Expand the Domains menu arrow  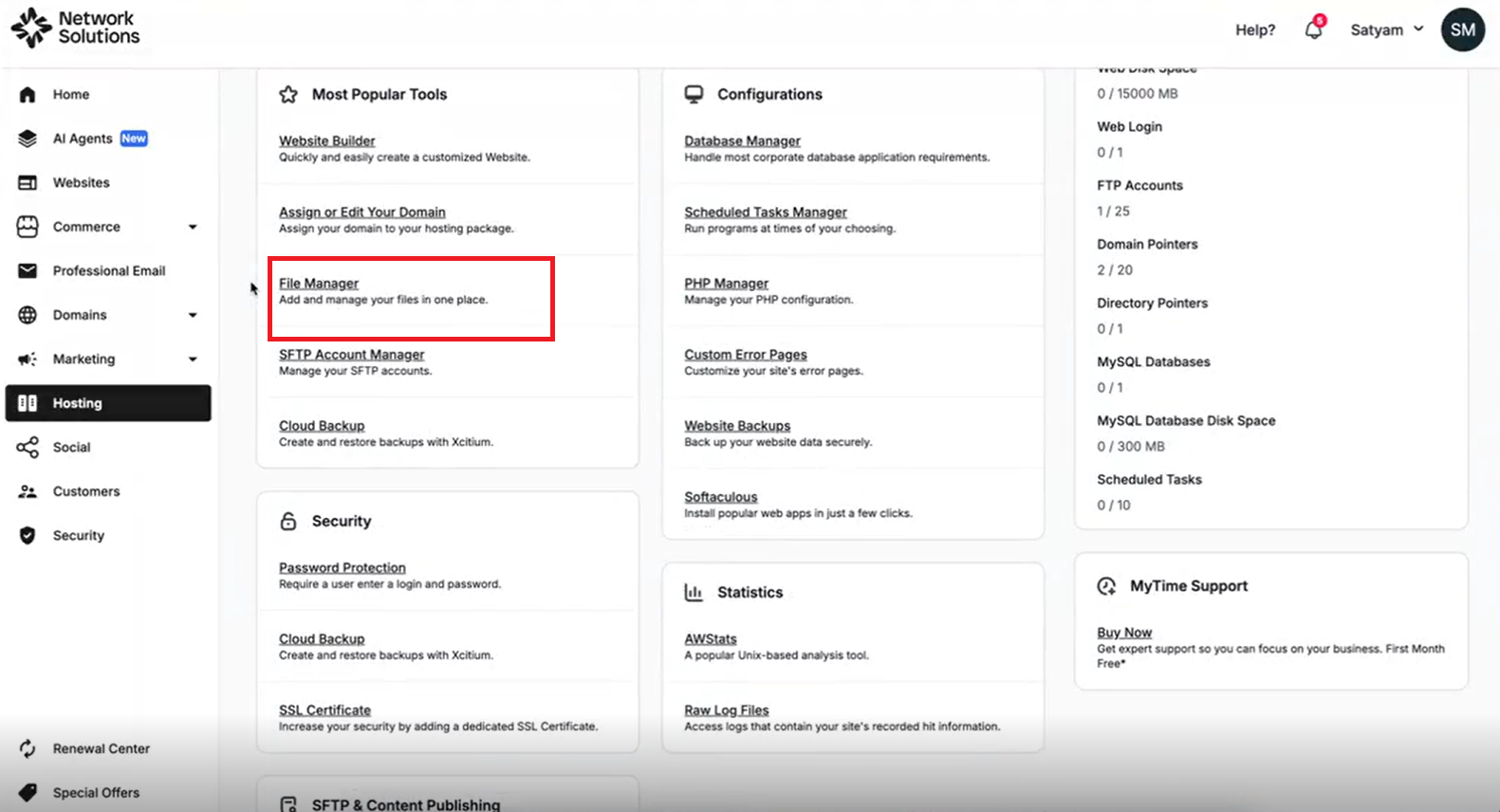(x=193, y=315)
